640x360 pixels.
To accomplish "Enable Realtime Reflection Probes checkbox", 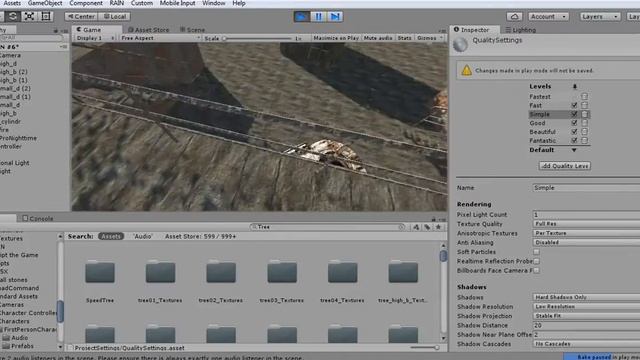I will tap(536, 261).
